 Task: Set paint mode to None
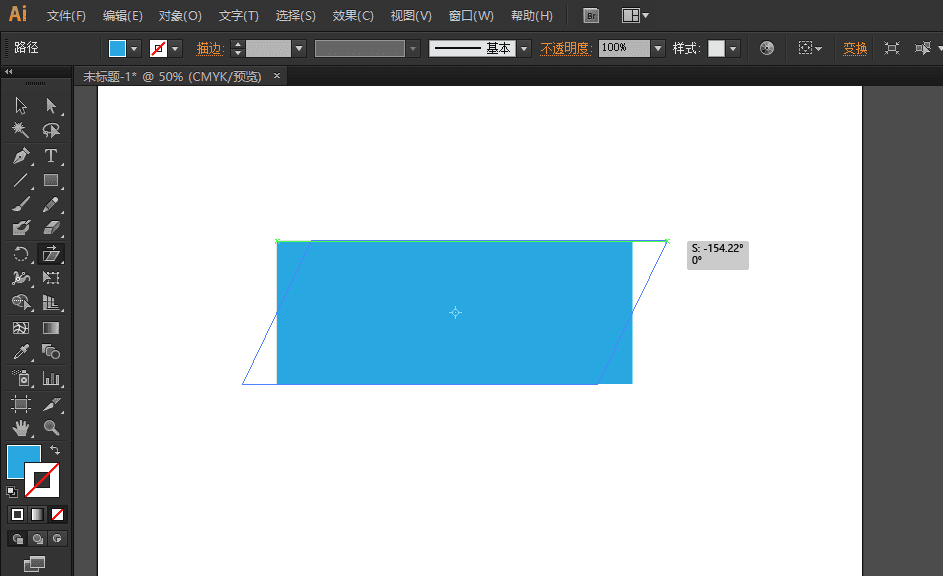[57, 515]
